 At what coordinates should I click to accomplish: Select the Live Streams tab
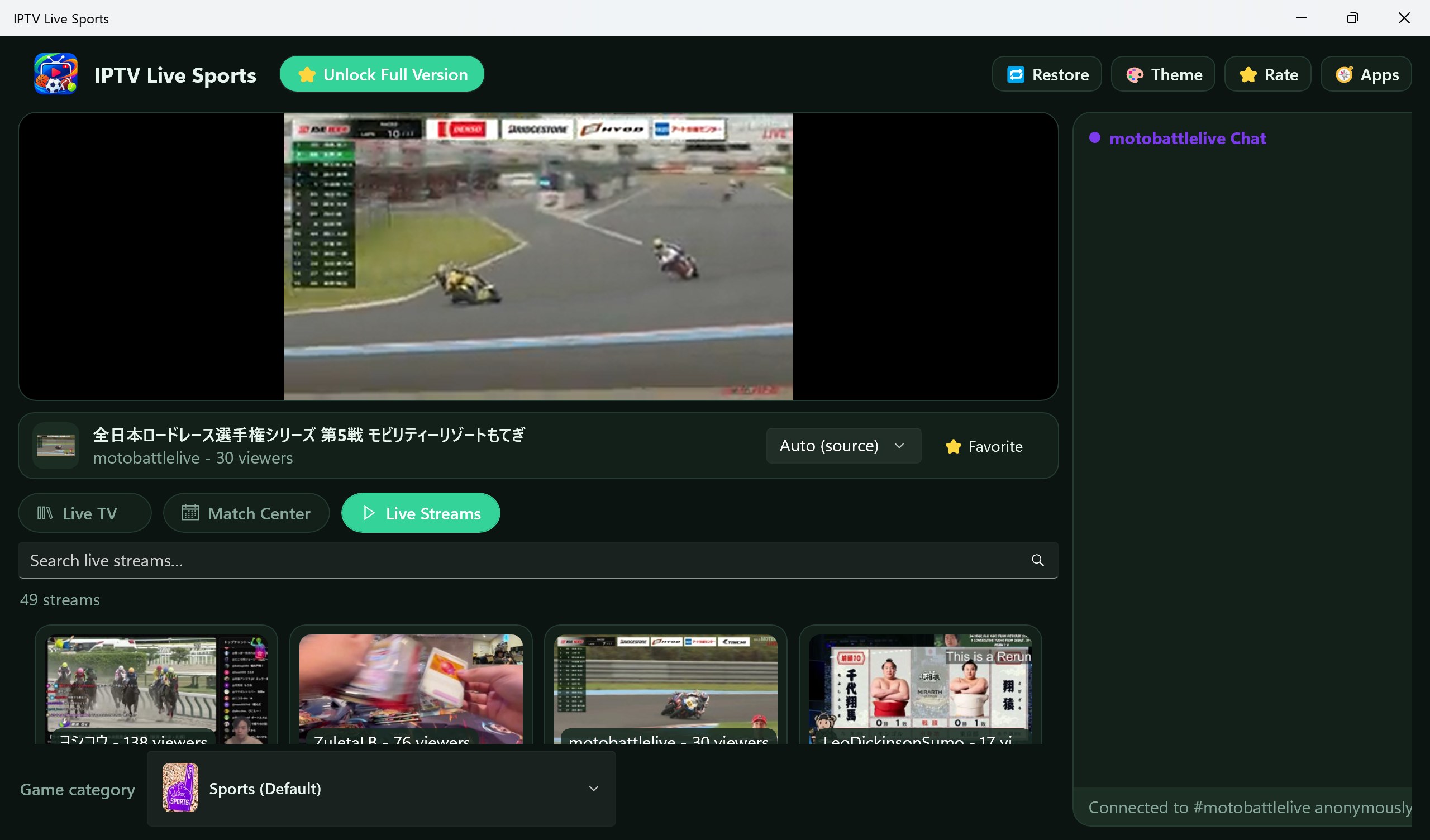[421, 513]
